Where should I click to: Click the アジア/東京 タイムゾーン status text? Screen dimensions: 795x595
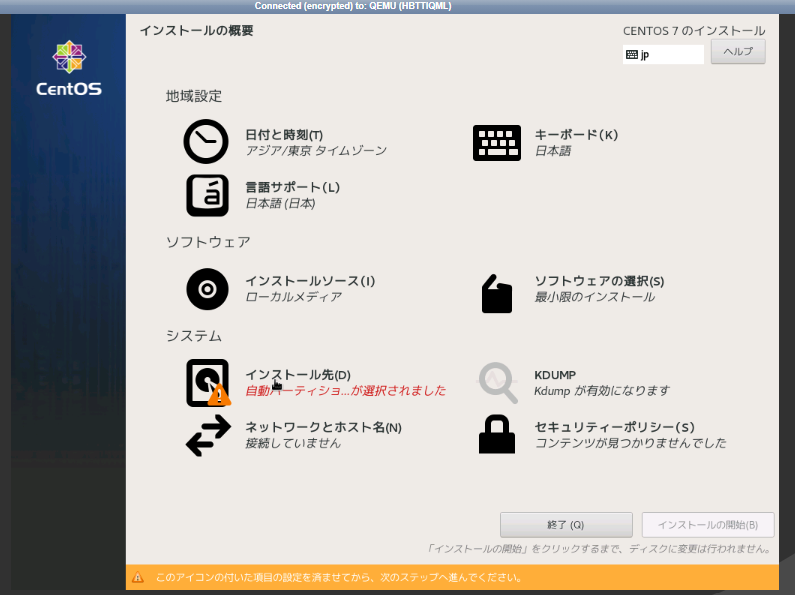click(316, 151)
